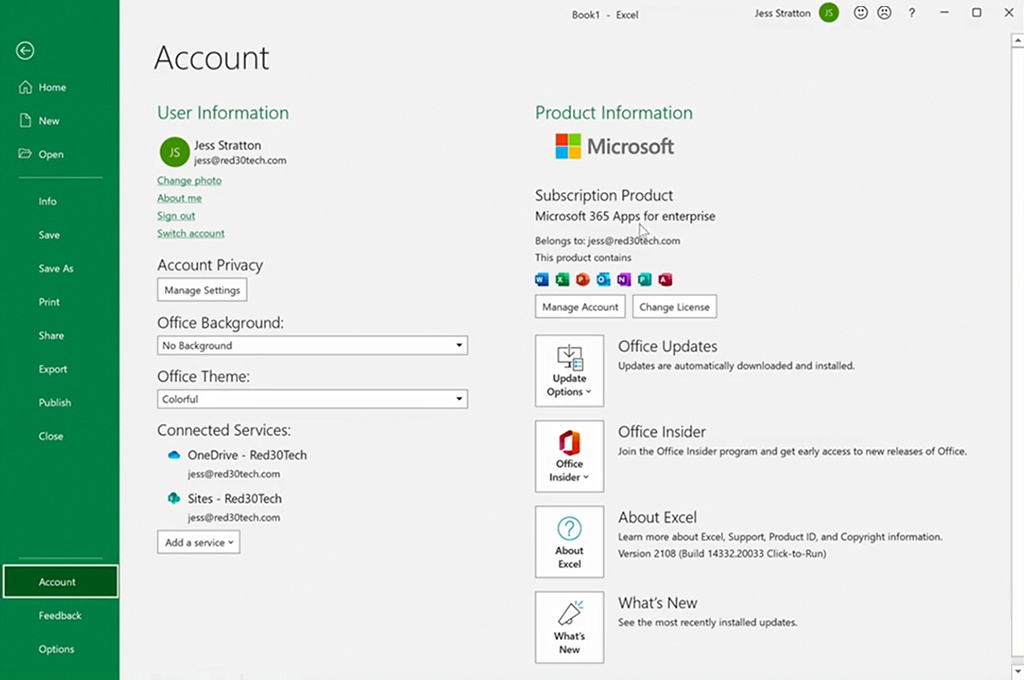Click the OneDrive cloud icon
Image resolution: width=1024 pixels, height=680 pixels.
[x=174, y=455]
